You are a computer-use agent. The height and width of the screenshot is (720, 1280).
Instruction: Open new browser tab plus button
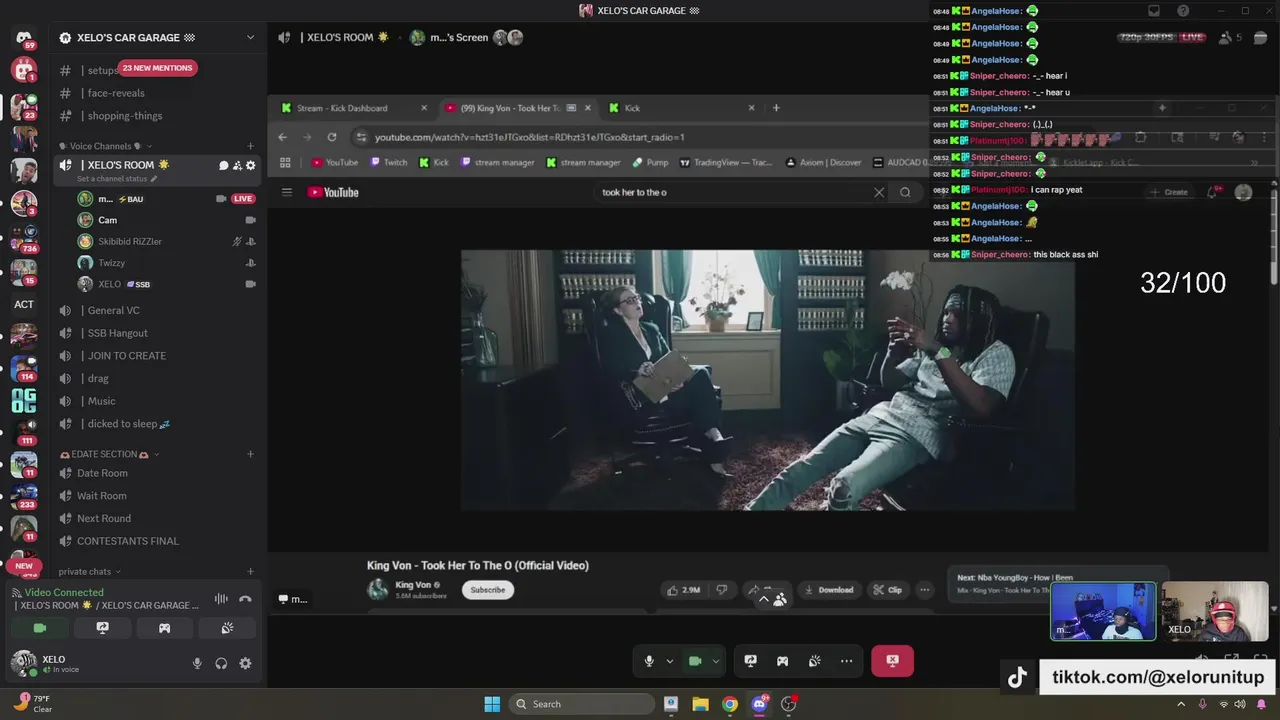coord(776,108)
